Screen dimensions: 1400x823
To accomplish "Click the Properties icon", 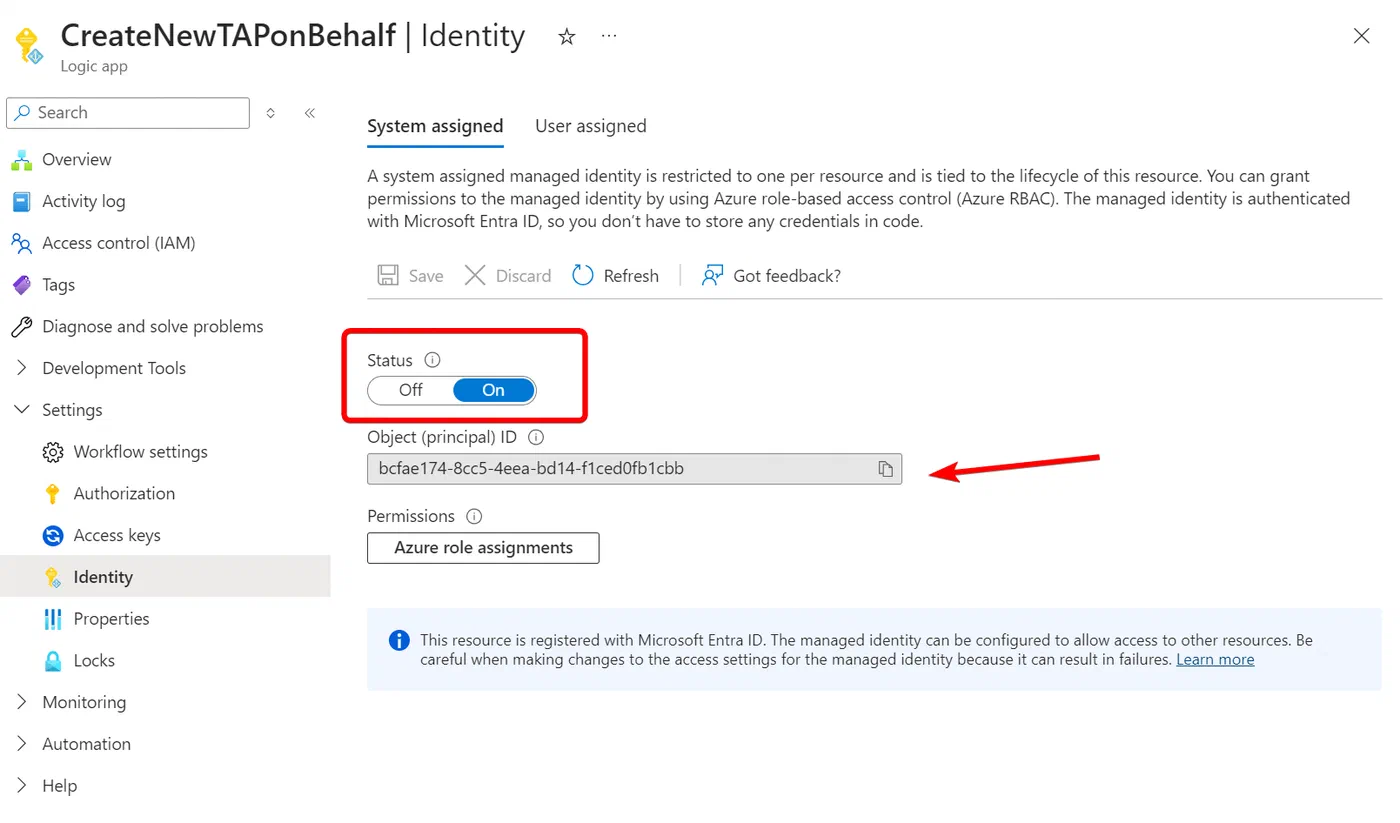I will pos(53,619).
